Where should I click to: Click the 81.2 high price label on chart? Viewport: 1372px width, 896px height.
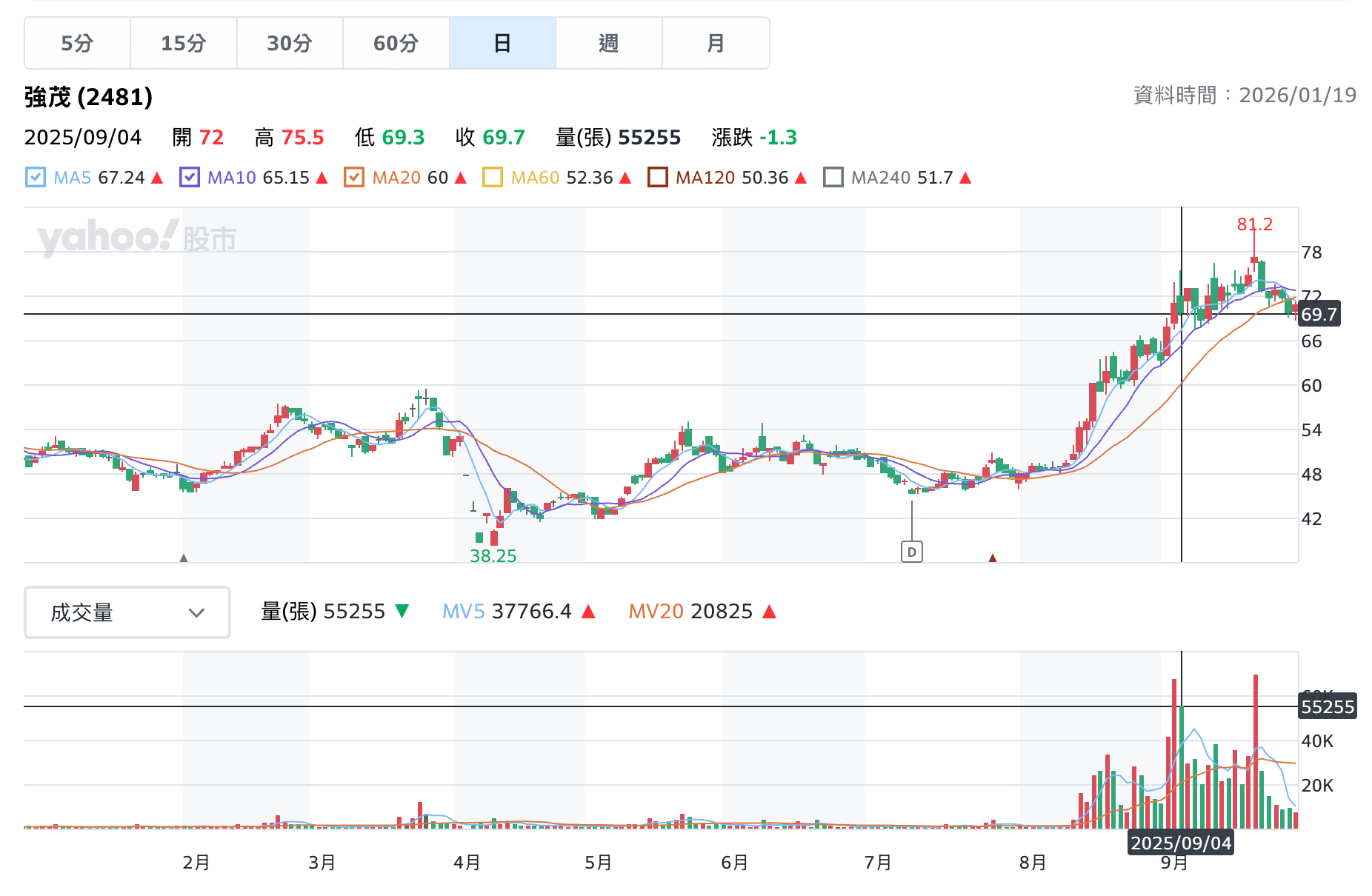click(1254, 224)
